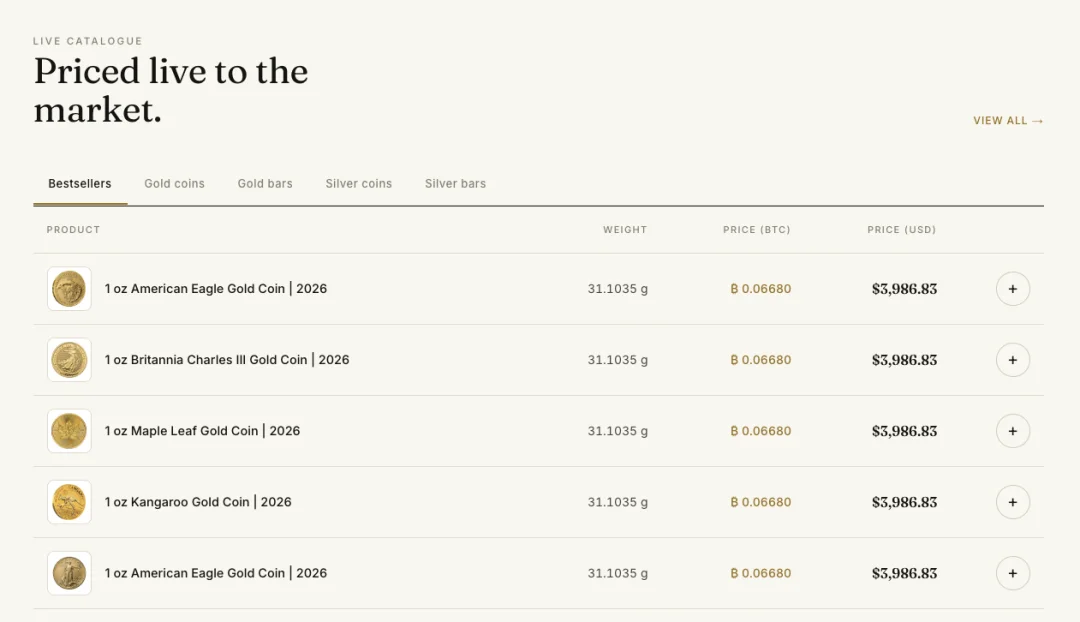Open Kangaroo Gold Coin thumbnail
Image resolution: width=1080 pixels, height=622 pixels.
tap(69, 502)
